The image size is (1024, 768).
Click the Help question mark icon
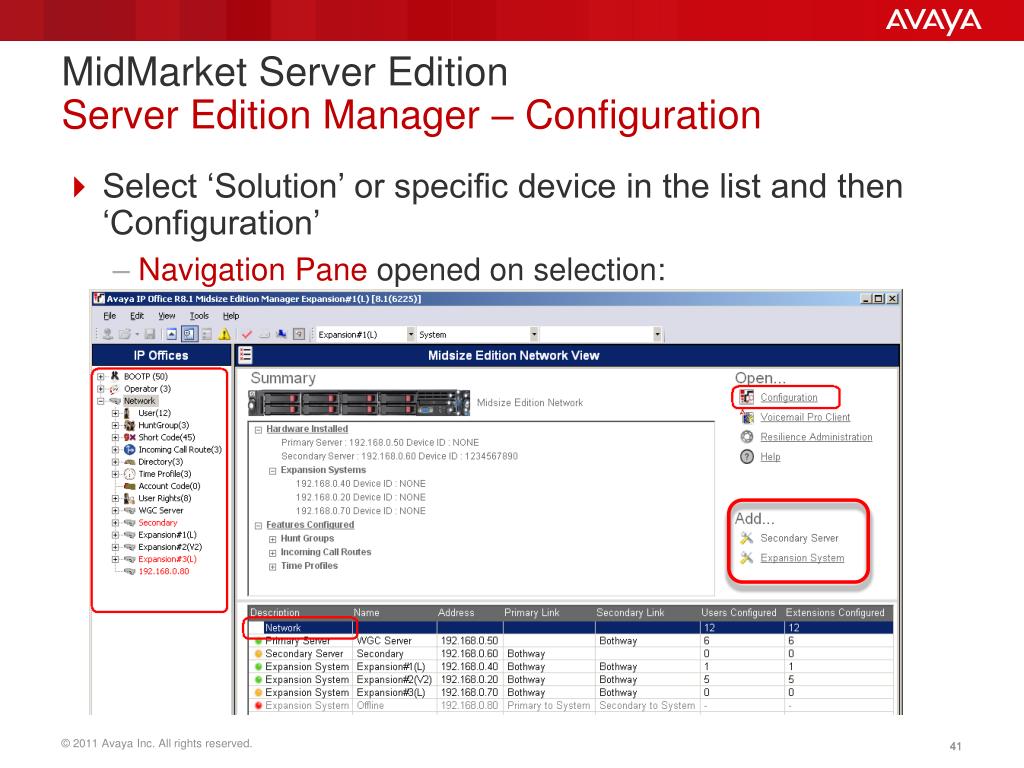(747, 456)
